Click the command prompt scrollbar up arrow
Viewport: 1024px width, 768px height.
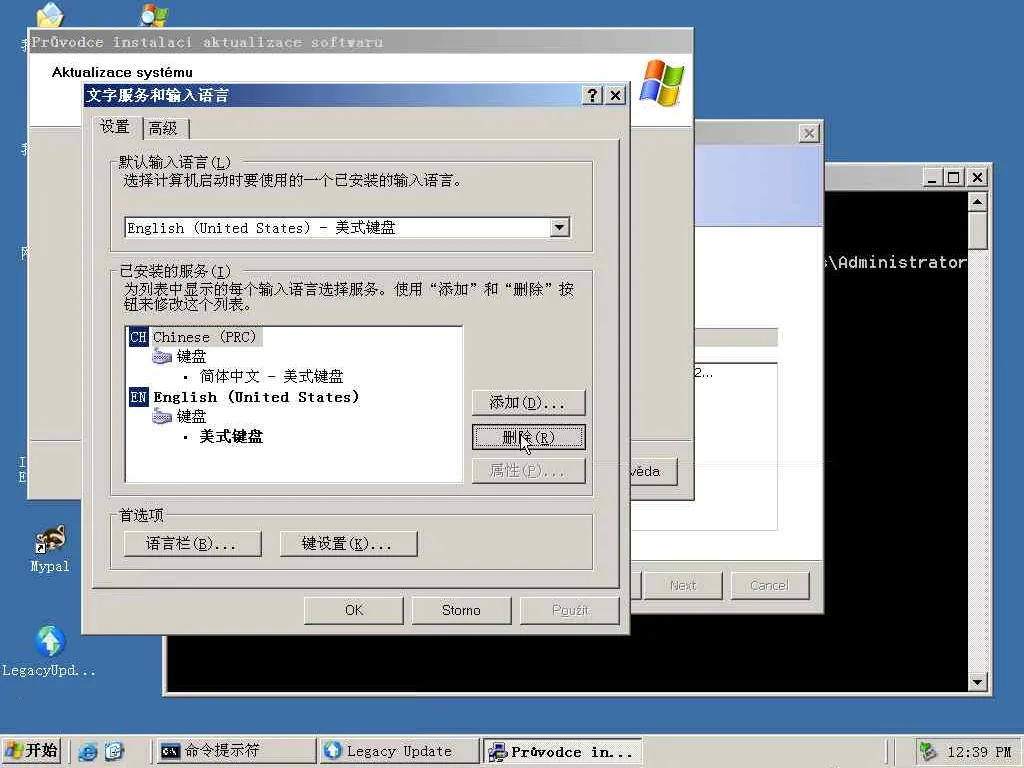coord(977,202)
